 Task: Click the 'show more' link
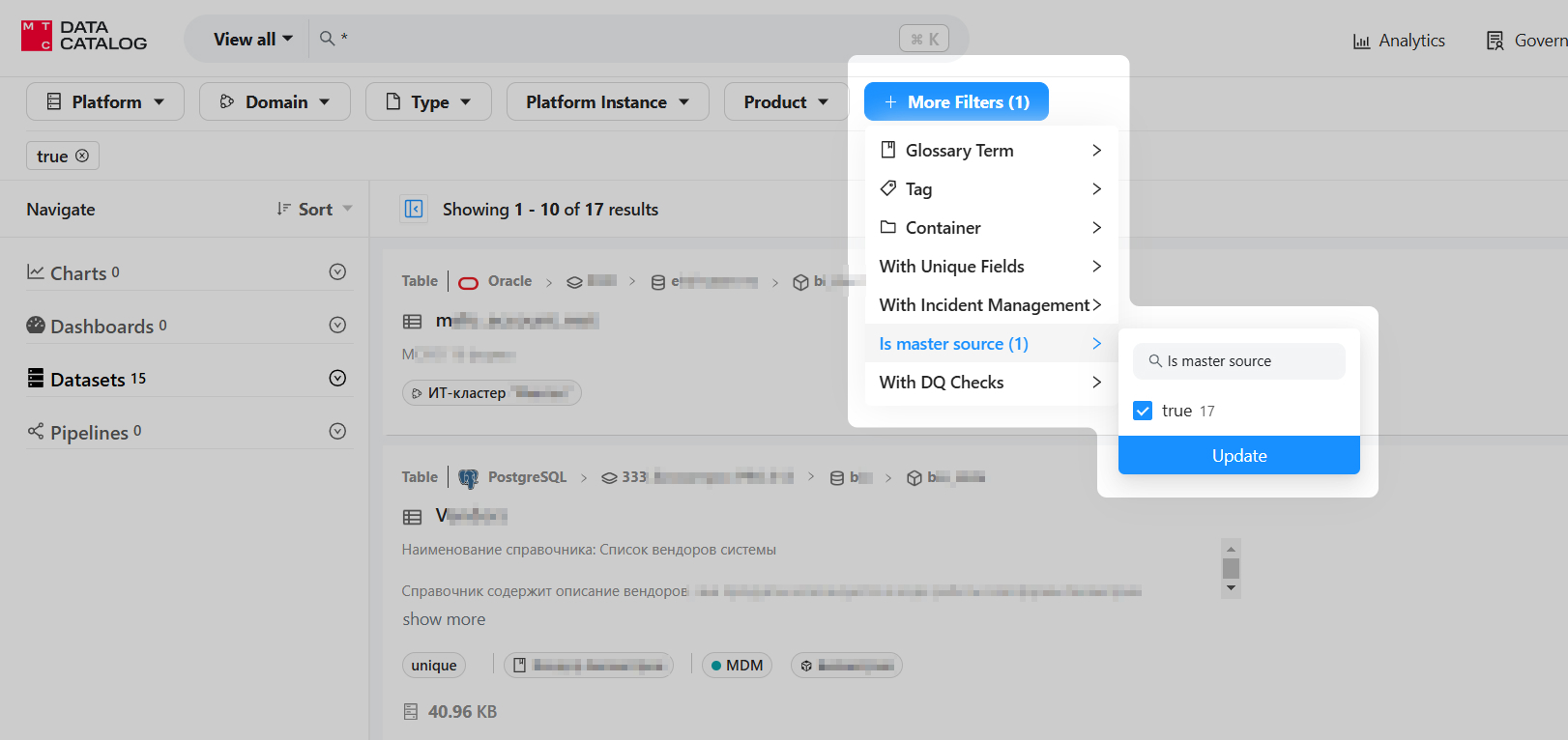[x=444, y=619]
